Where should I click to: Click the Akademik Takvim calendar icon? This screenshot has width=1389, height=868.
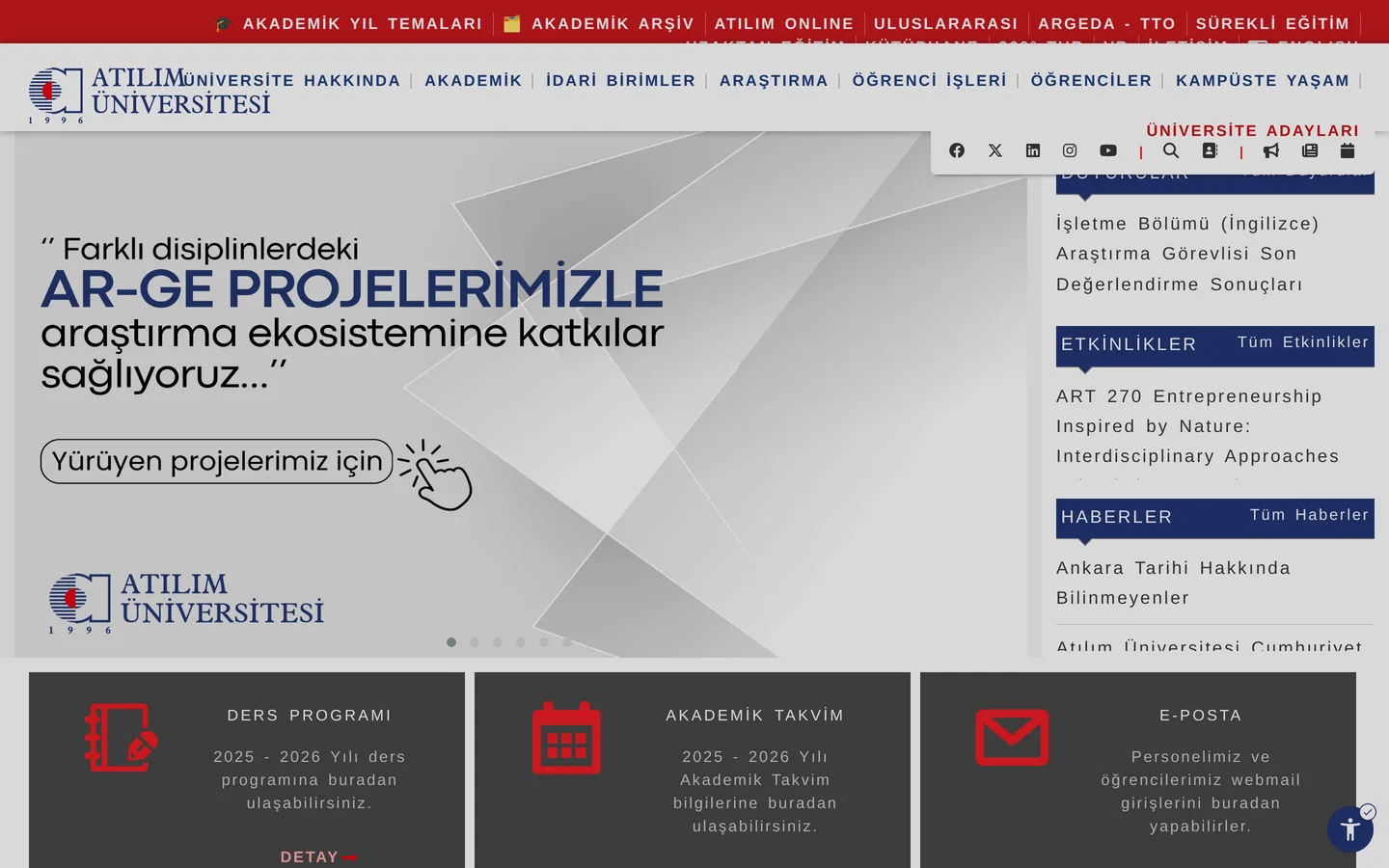point(566,738)
